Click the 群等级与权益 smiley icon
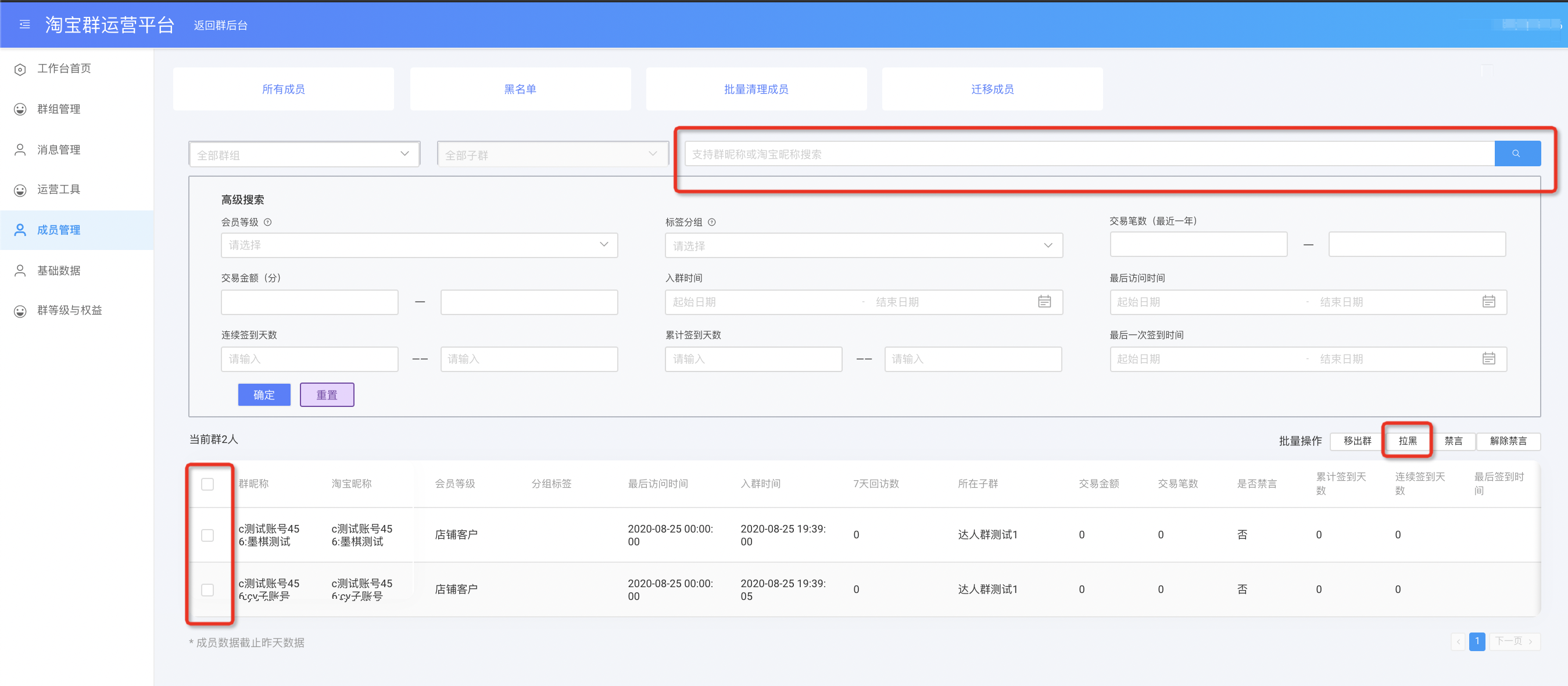 coord(20,311)
